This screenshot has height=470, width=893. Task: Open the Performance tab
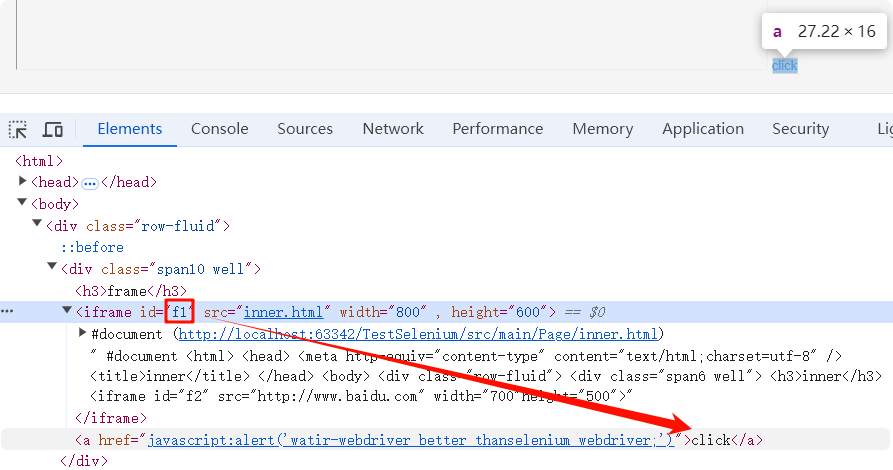point(498,129)
